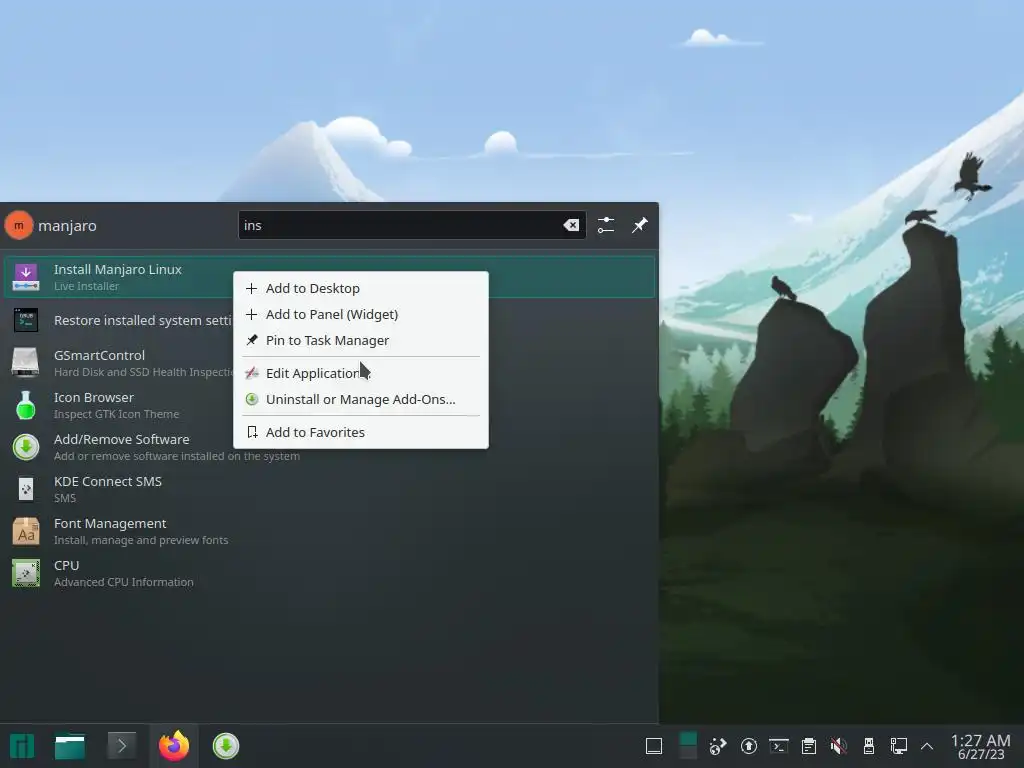The height and width of the screenshot is (768, 1024).
Task: Pin the launcher open with pin icon
Action: [639, 225]
